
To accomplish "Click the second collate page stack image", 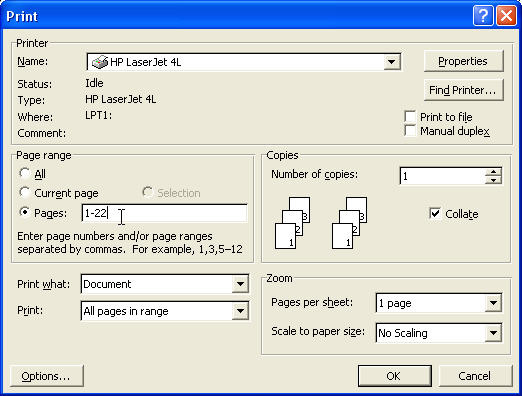I will tap(349, 223).
